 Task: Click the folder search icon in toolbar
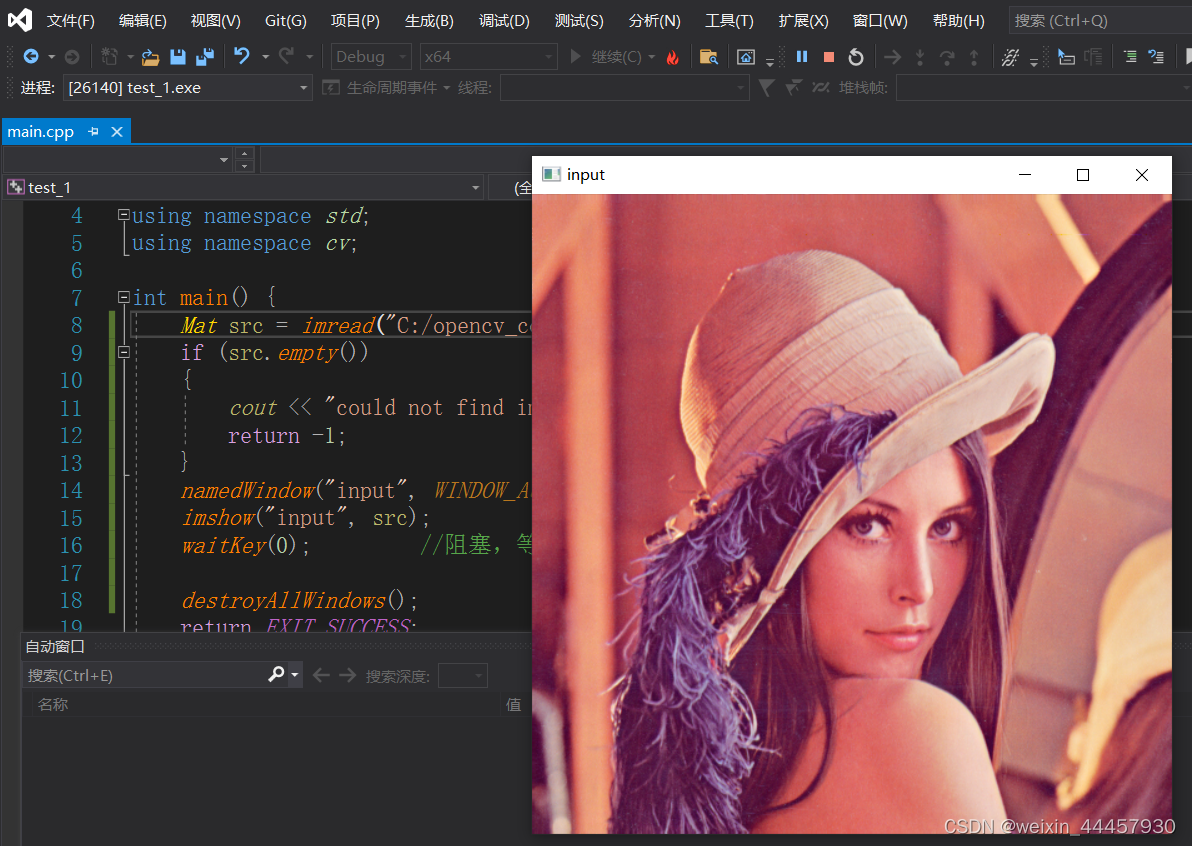coord(709,57)
